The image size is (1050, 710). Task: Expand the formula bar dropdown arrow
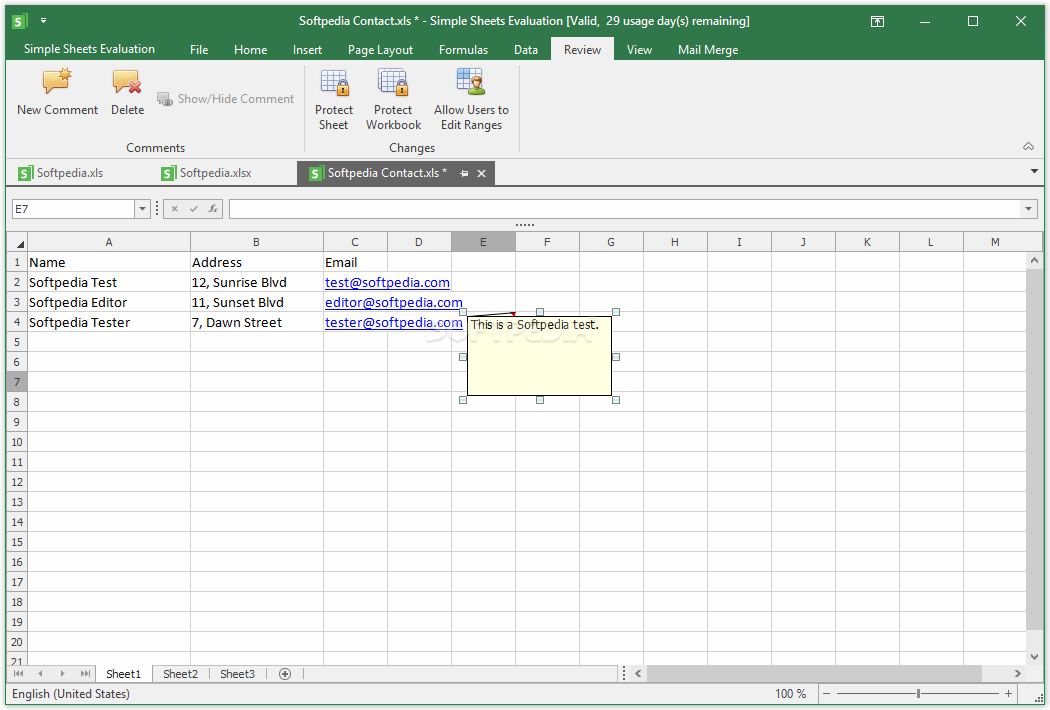pyautogui.click(x=1028, y=209)
